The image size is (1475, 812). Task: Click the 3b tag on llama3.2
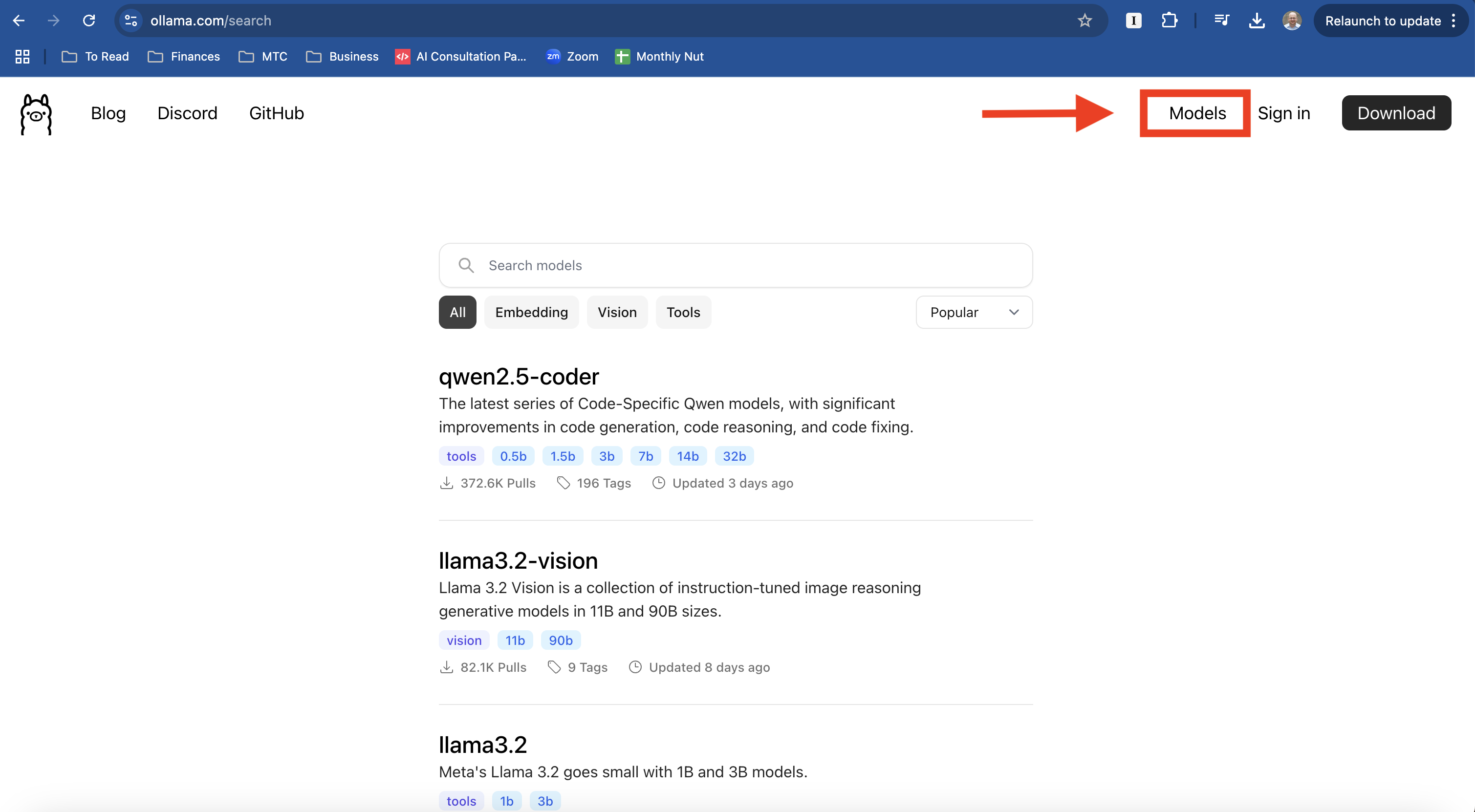pos(545,801)
